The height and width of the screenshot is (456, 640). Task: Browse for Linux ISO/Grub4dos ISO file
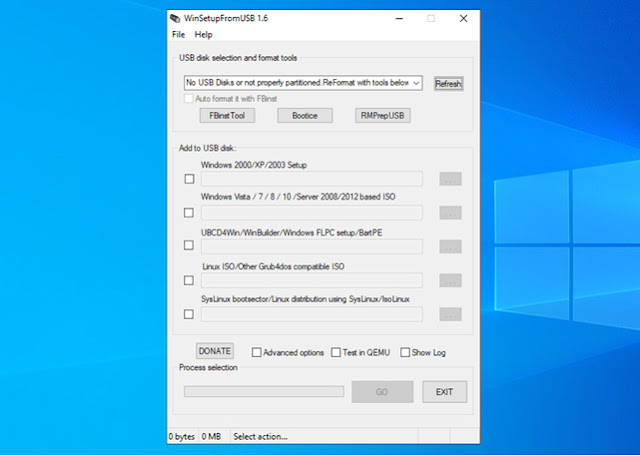pyautogui.click(x=450, y=280)
